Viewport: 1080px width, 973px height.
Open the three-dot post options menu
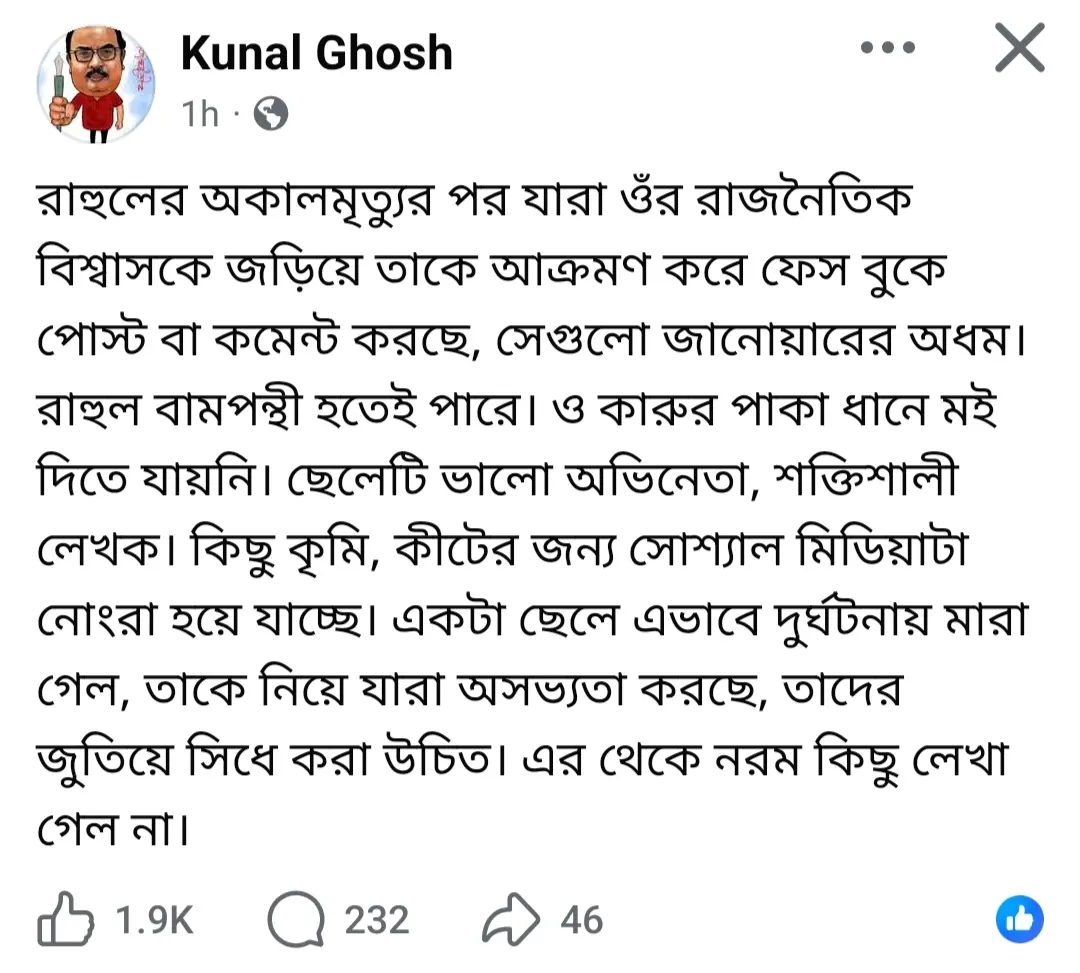tap(888, 48)
